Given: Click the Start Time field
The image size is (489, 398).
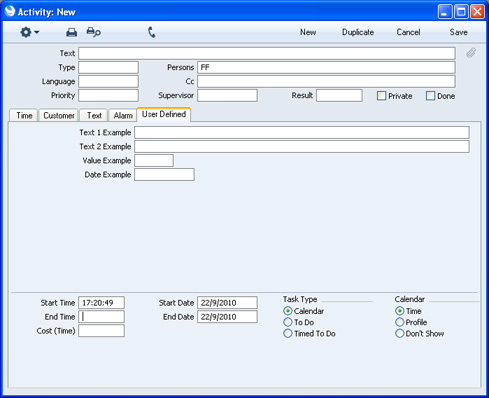Looking at the screenshot, I should point(101,303).
